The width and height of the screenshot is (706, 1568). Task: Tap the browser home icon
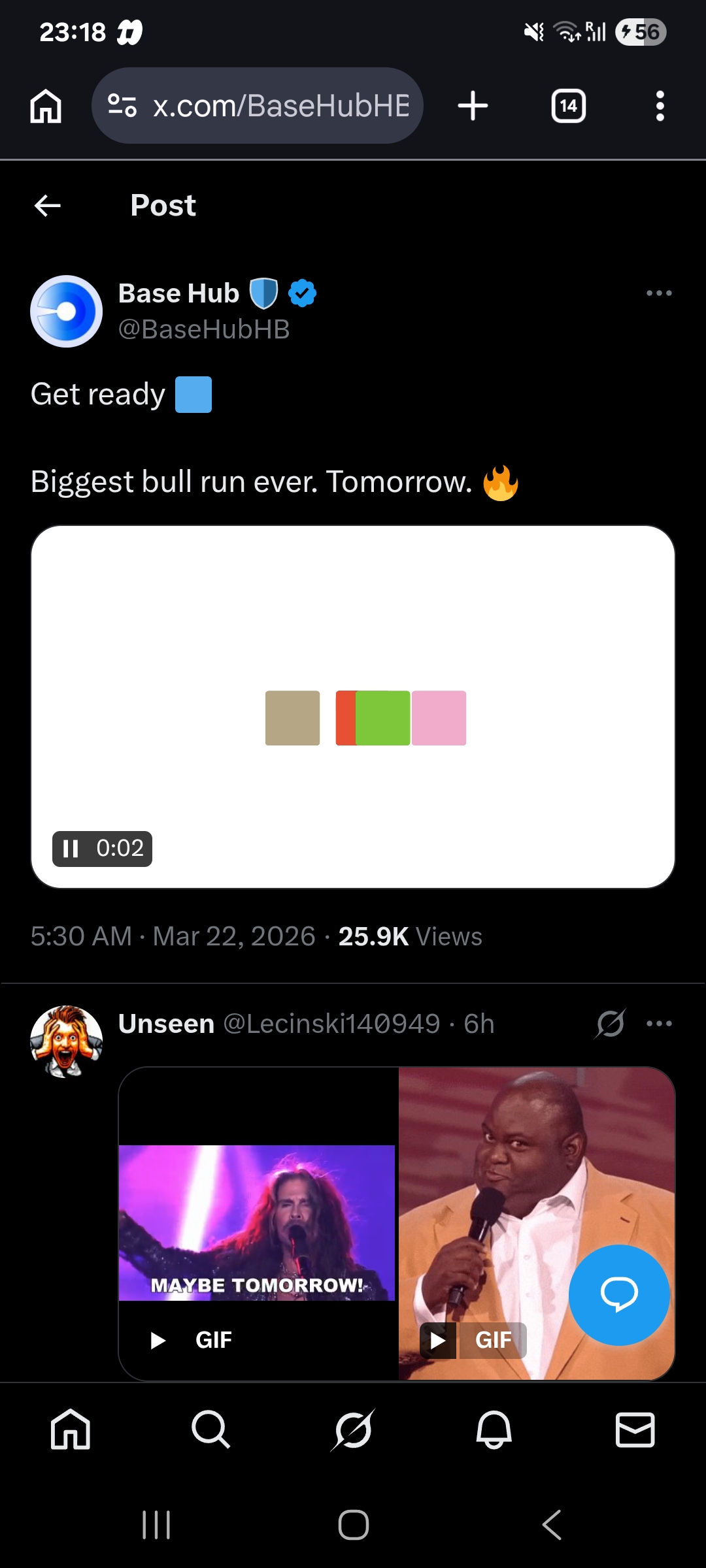point(46,106)
